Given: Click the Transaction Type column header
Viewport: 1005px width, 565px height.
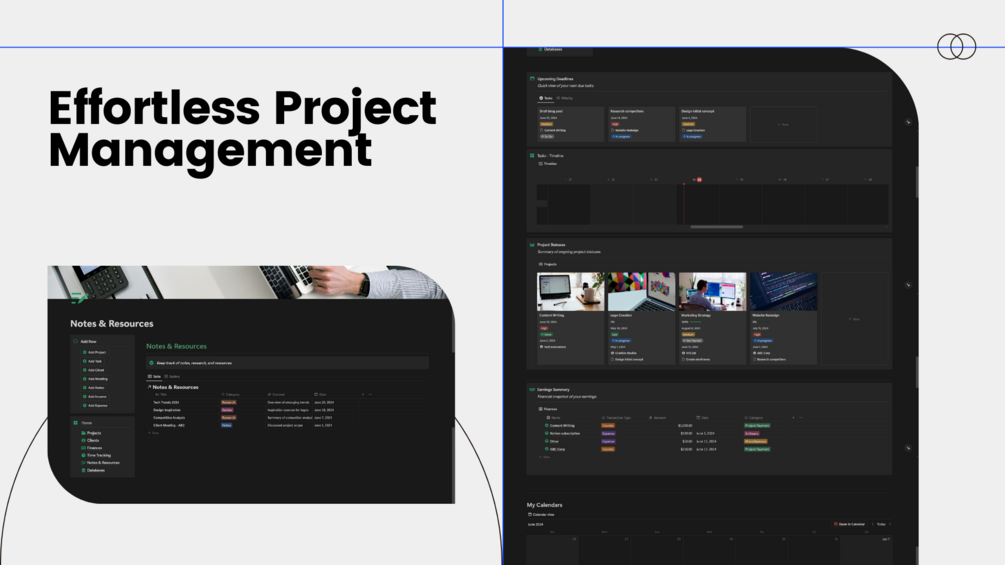Looking at the screenshot, I should (617, 418).
